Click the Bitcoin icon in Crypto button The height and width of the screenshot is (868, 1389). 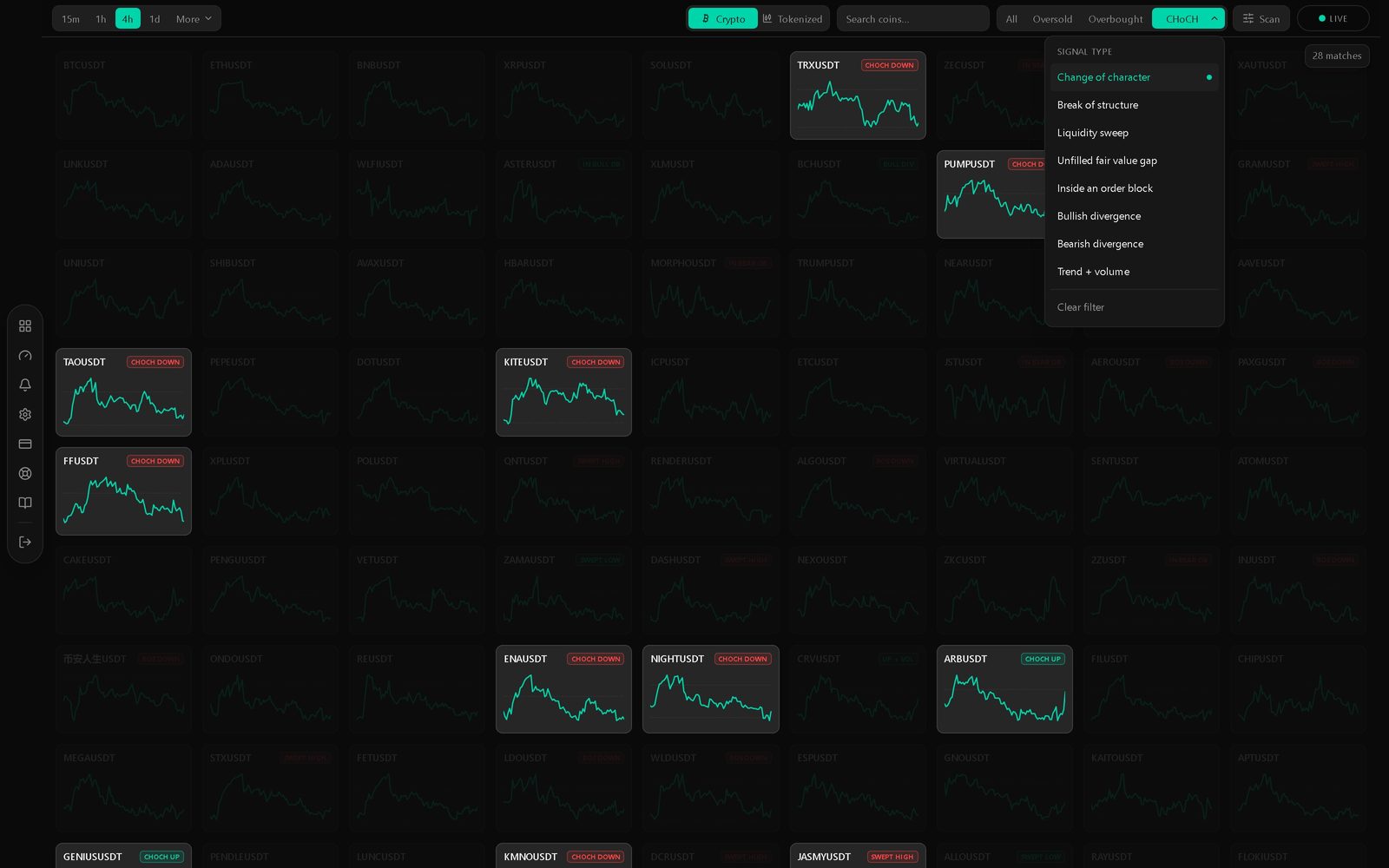(x=705, y=18)
